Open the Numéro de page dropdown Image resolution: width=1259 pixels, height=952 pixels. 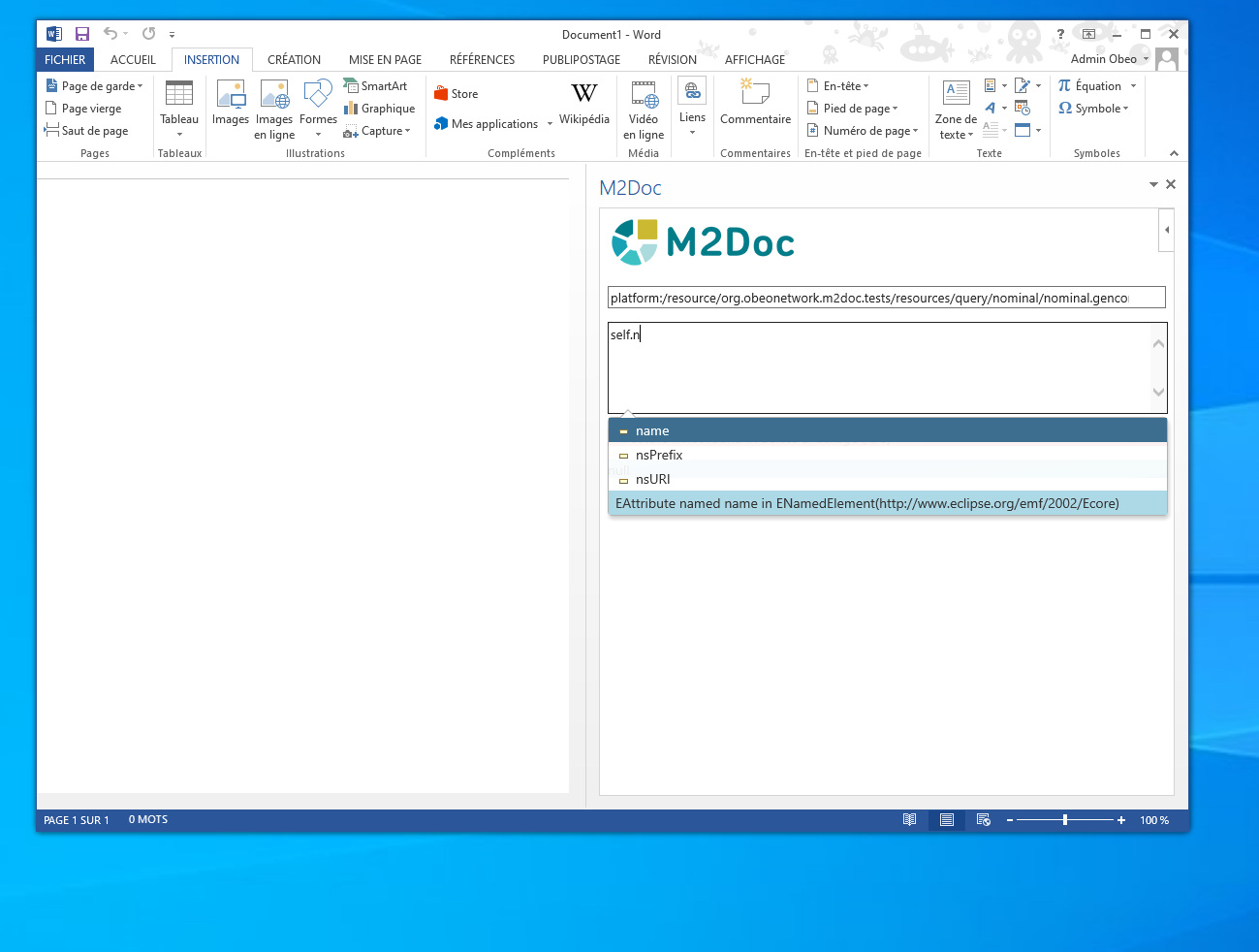863,131
